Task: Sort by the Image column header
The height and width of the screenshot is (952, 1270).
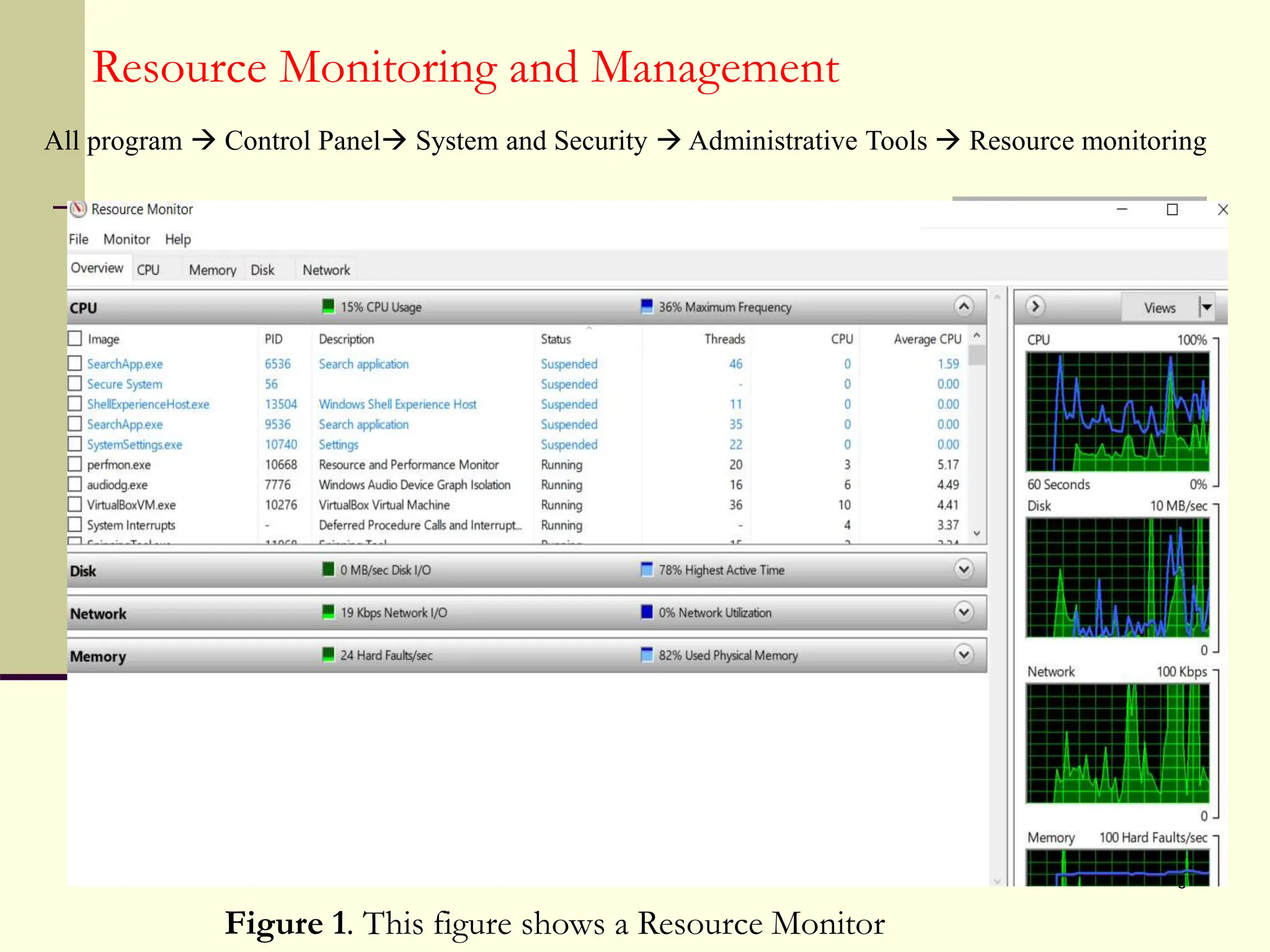Action: tap(104, 339)
